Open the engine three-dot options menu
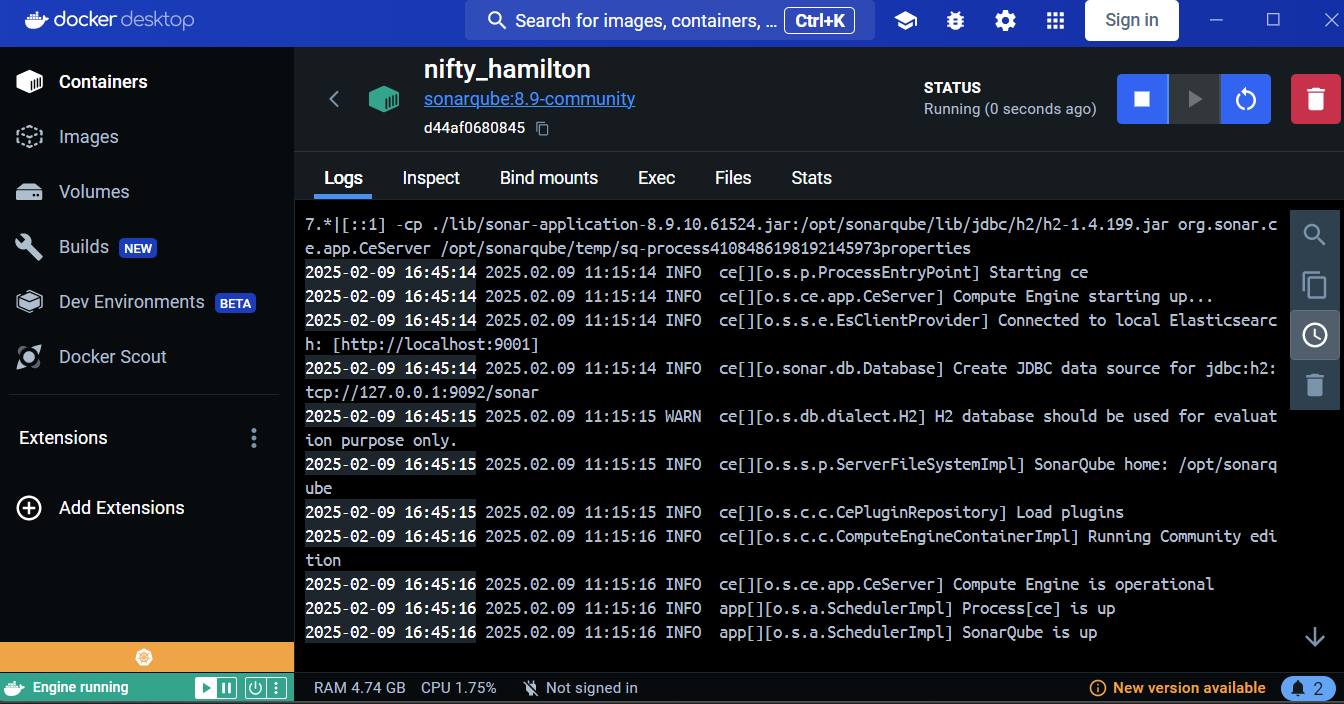 tap(277, 688)
